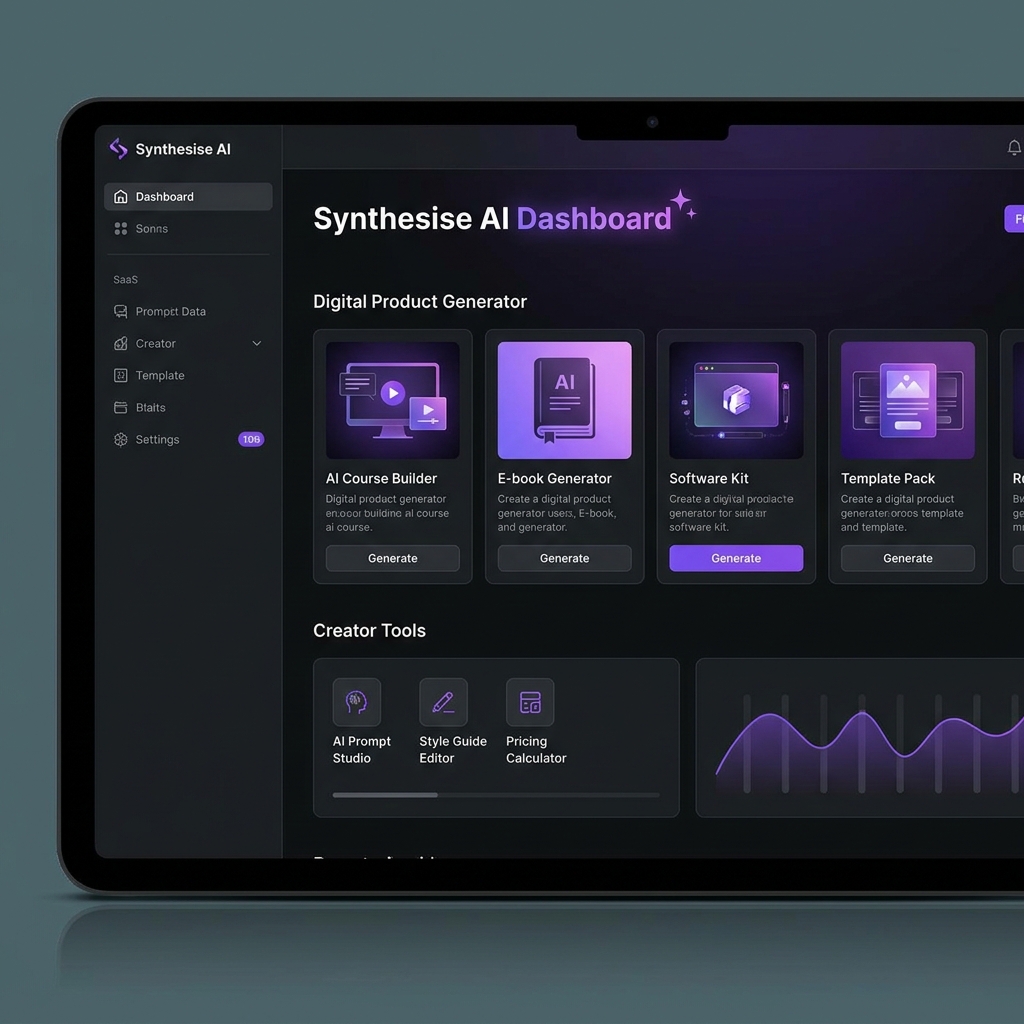Screen dimensions: 1024x1024
Task: Select Btaits in sidebar menu
Action: [188, 408]
